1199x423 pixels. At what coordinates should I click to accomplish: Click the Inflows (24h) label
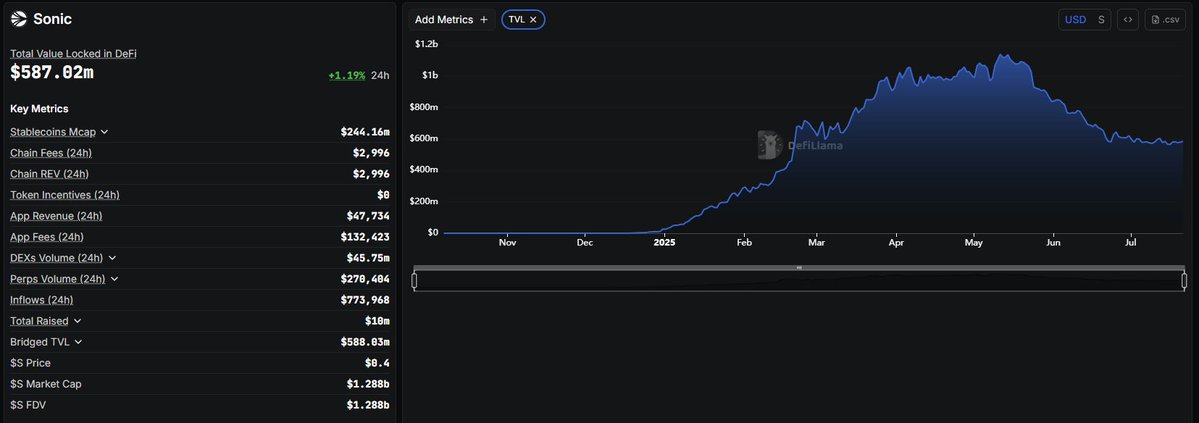pyautogui.click(x=41, y=300)
